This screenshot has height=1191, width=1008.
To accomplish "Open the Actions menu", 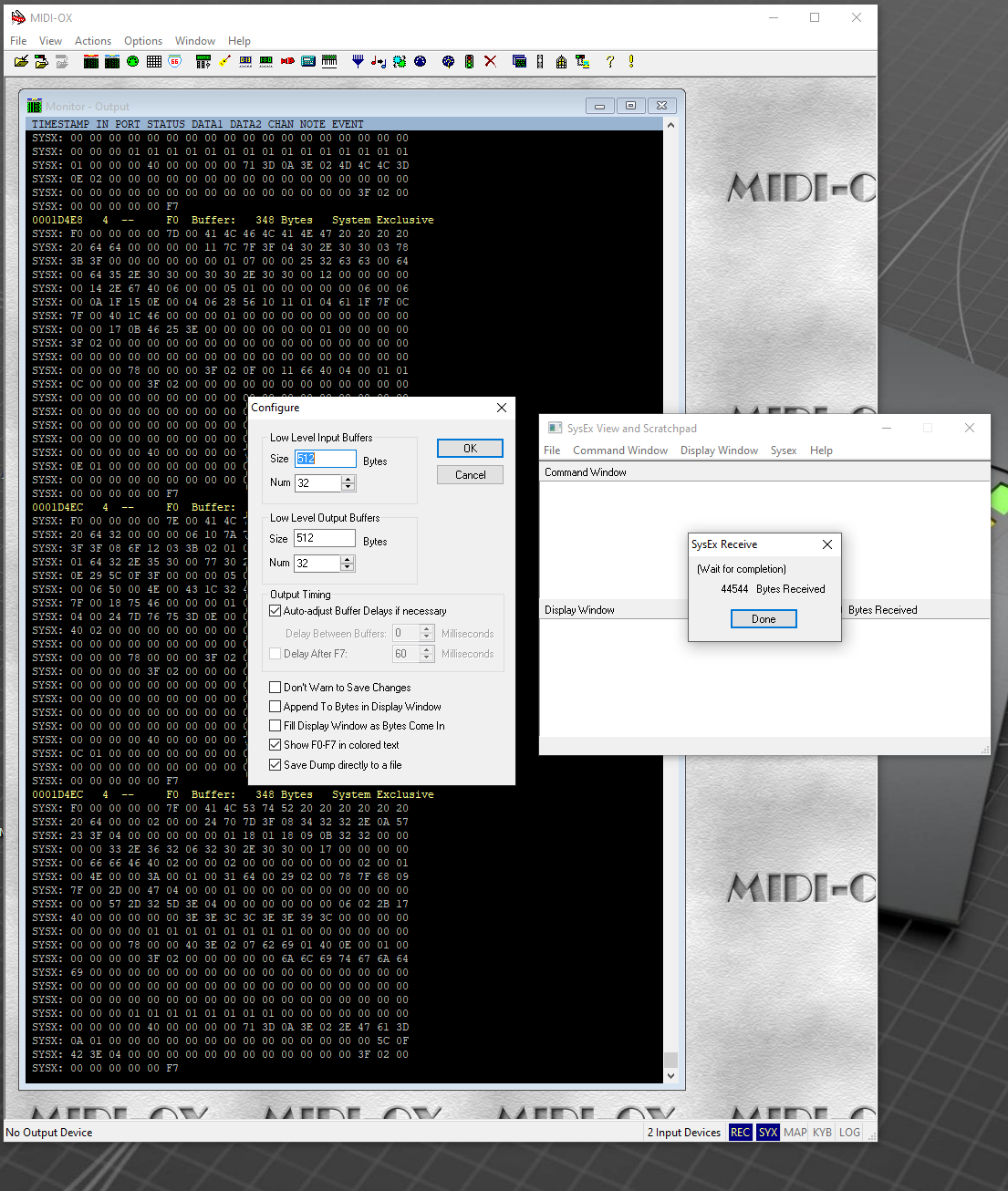I will pyautogui.click(x=93, y=41).
